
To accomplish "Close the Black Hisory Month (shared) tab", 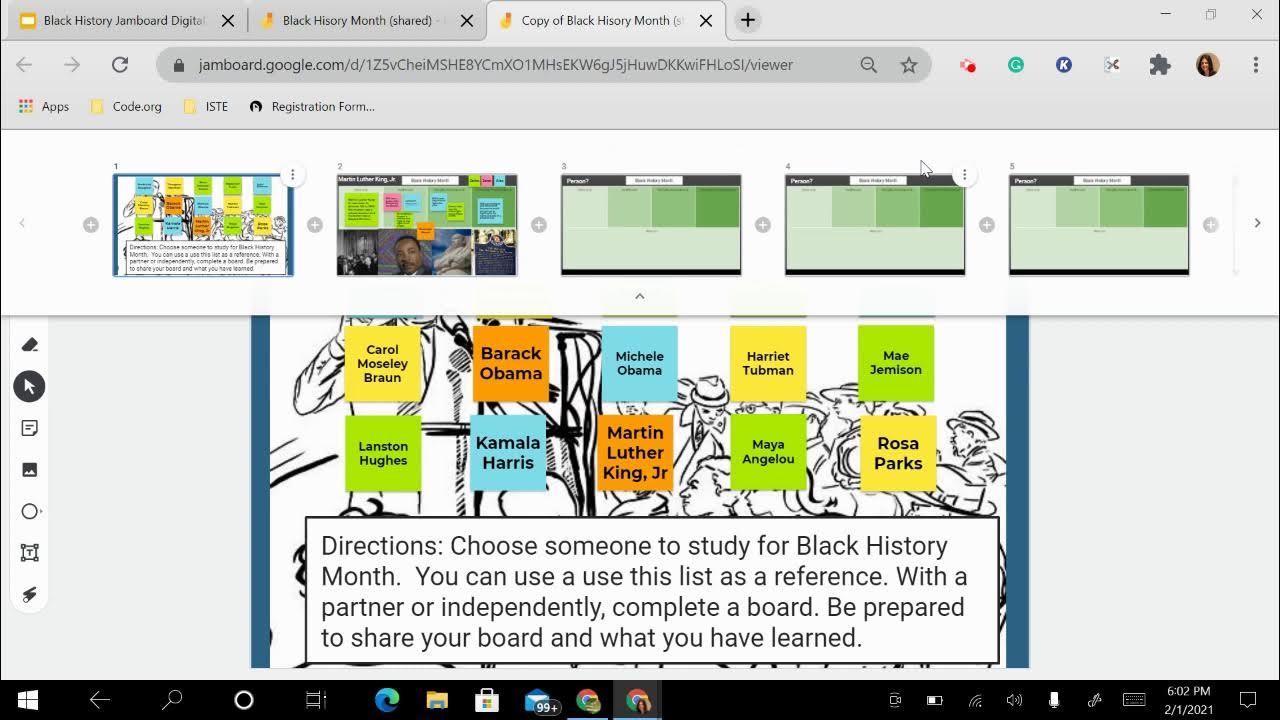I will pyautogui.click(x=466, y=20).
